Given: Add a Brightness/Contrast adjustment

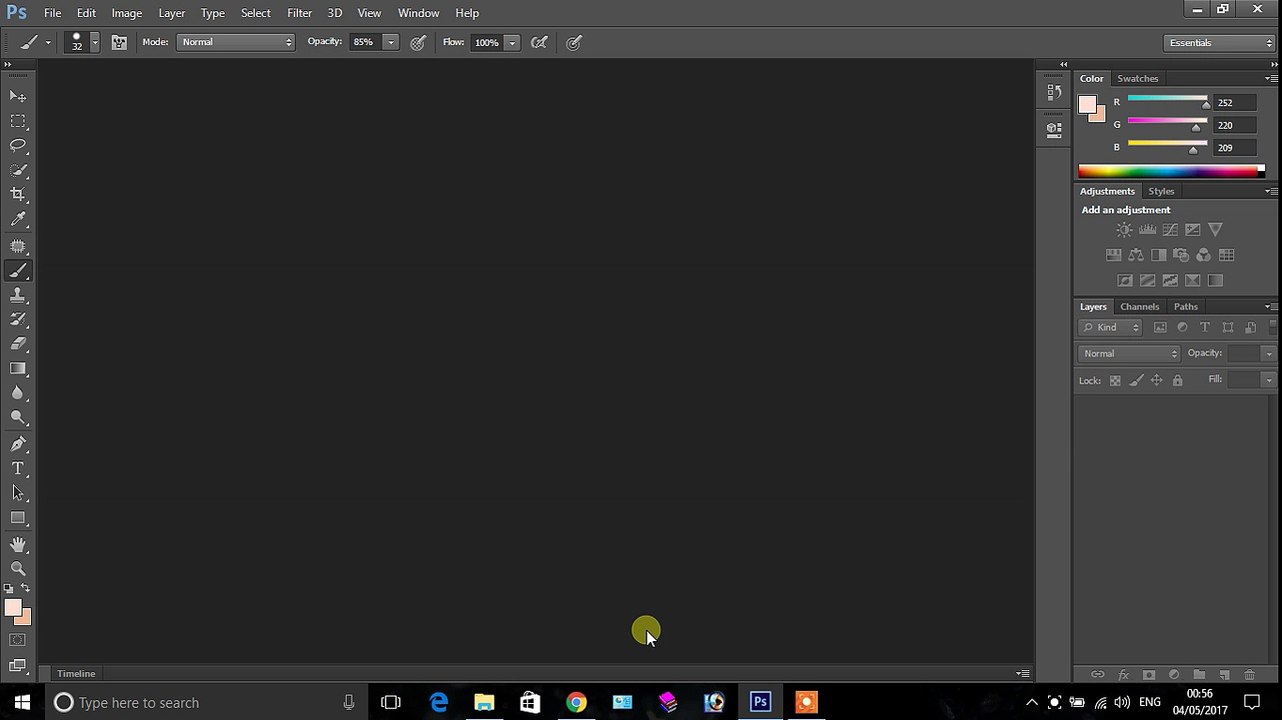Looking at the screenshot, I should 1125,230.
